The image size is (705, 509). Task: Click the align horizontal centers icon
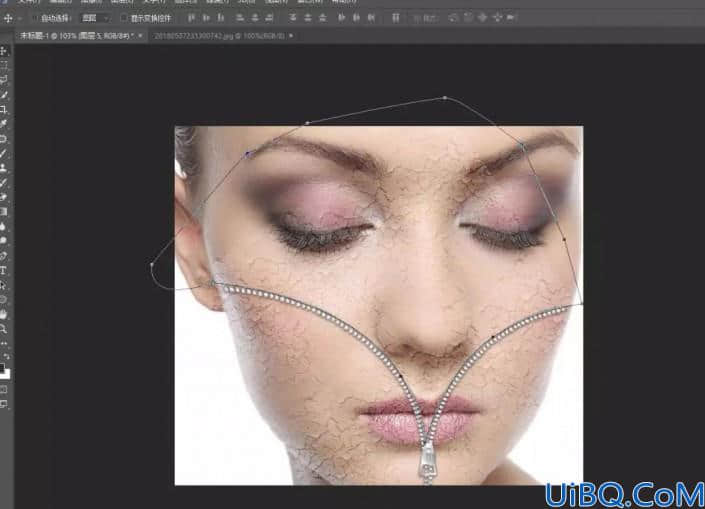(254, 18)
